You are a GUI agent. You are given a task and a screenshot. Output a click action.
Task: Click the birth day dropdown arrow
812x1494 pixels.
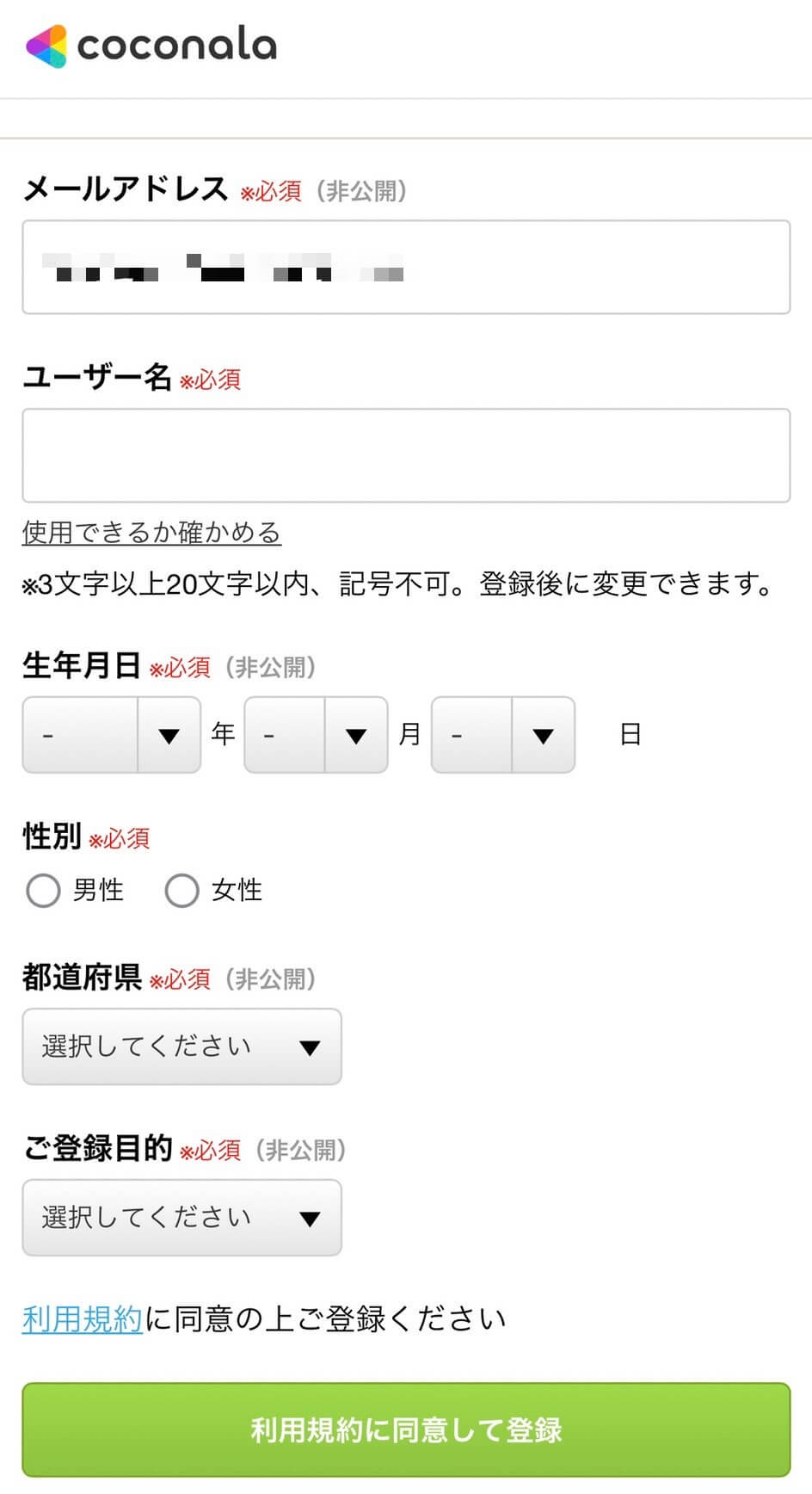pos(542,736)
